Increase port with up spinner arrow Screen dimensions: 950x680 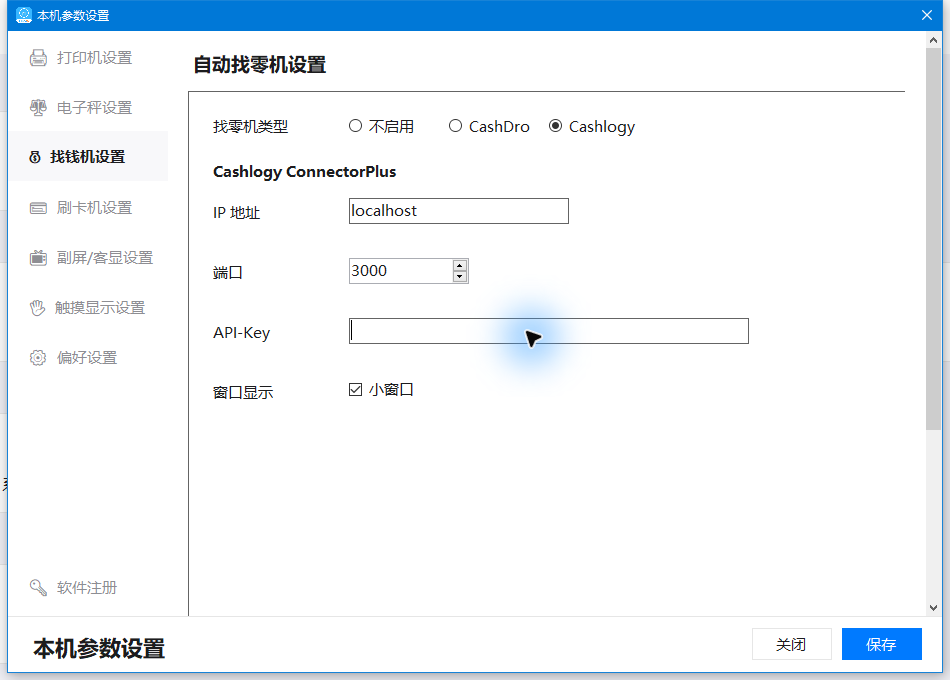[x=460, y=265]
